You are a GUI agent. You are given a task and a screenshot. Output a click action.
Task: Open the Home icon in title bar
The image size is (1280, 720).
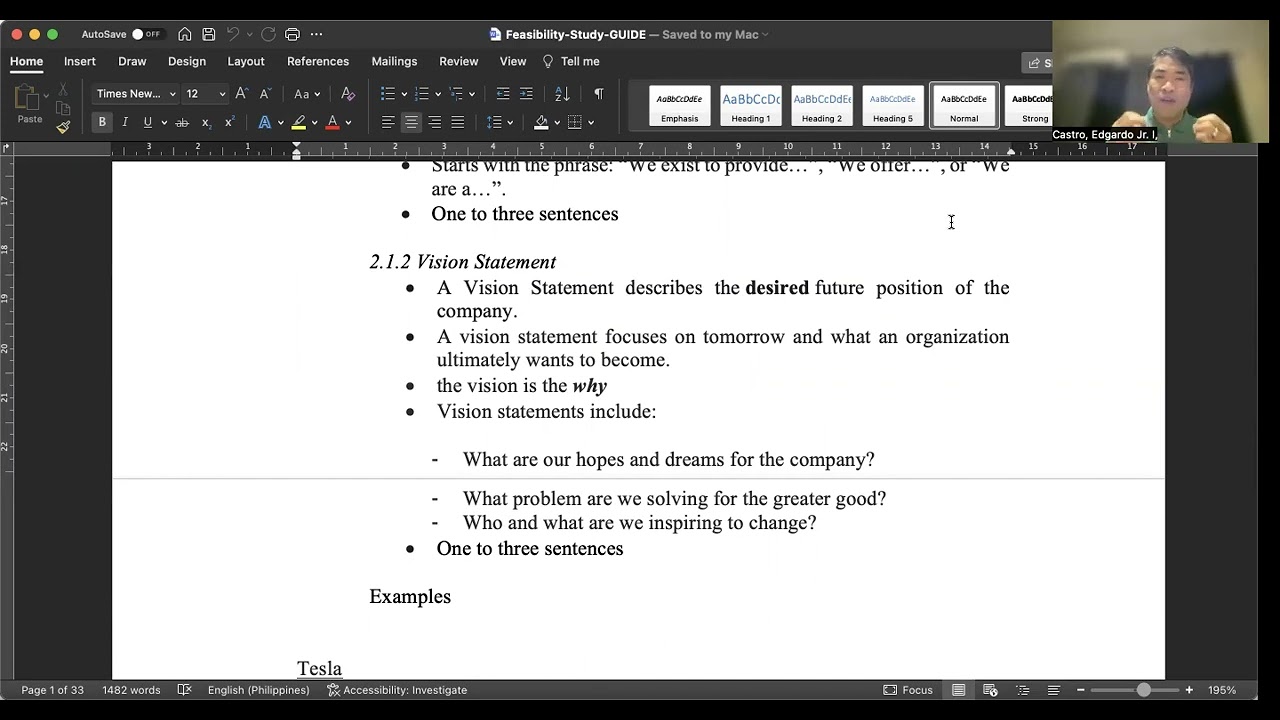pyautogui.click(x=185, y=34)
